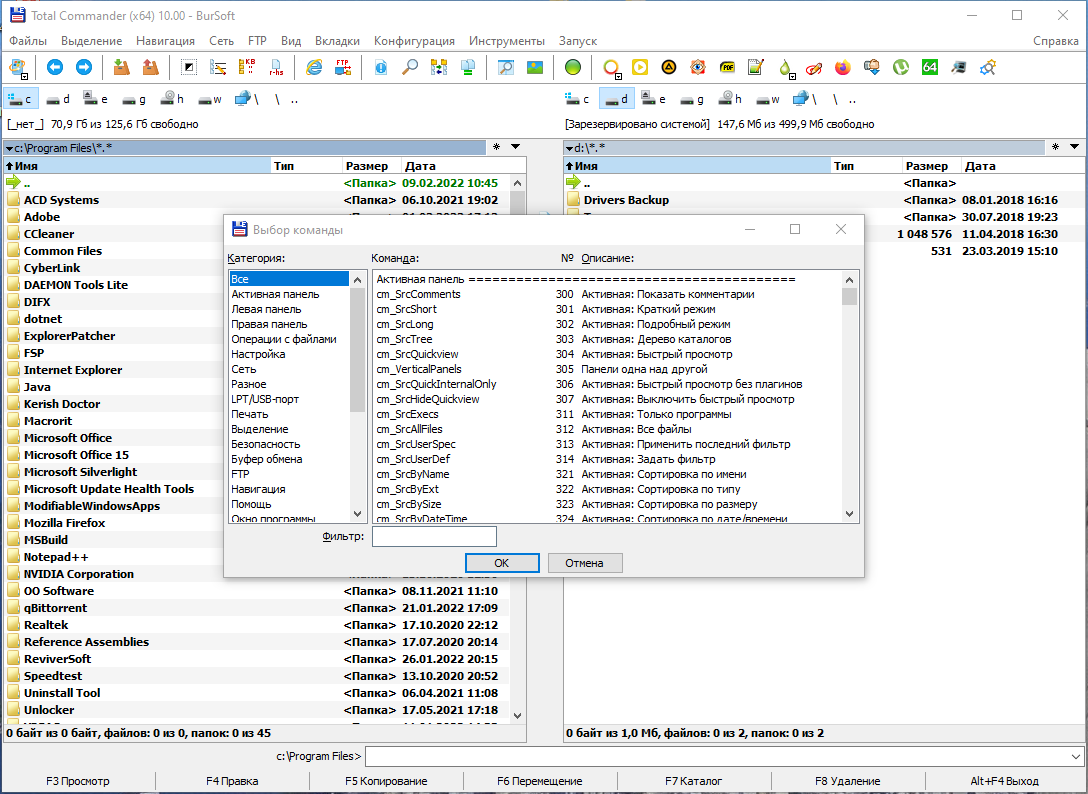Switch left panel to drive e
Image resolution: width=1088 pixels, height=794 pixels.
(95, 99)
